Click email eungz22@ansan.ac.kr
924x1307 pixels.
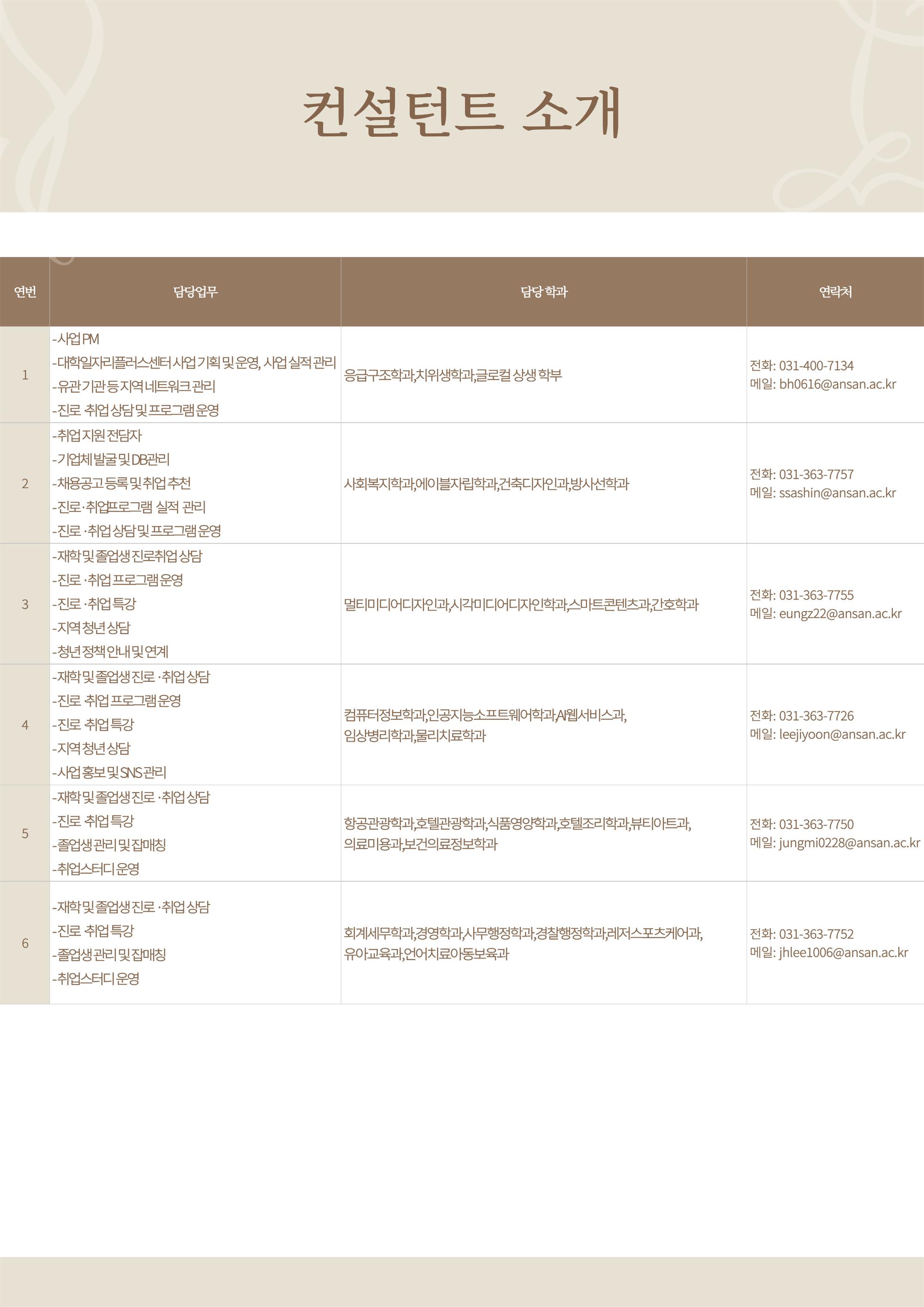tap(840, 614)
